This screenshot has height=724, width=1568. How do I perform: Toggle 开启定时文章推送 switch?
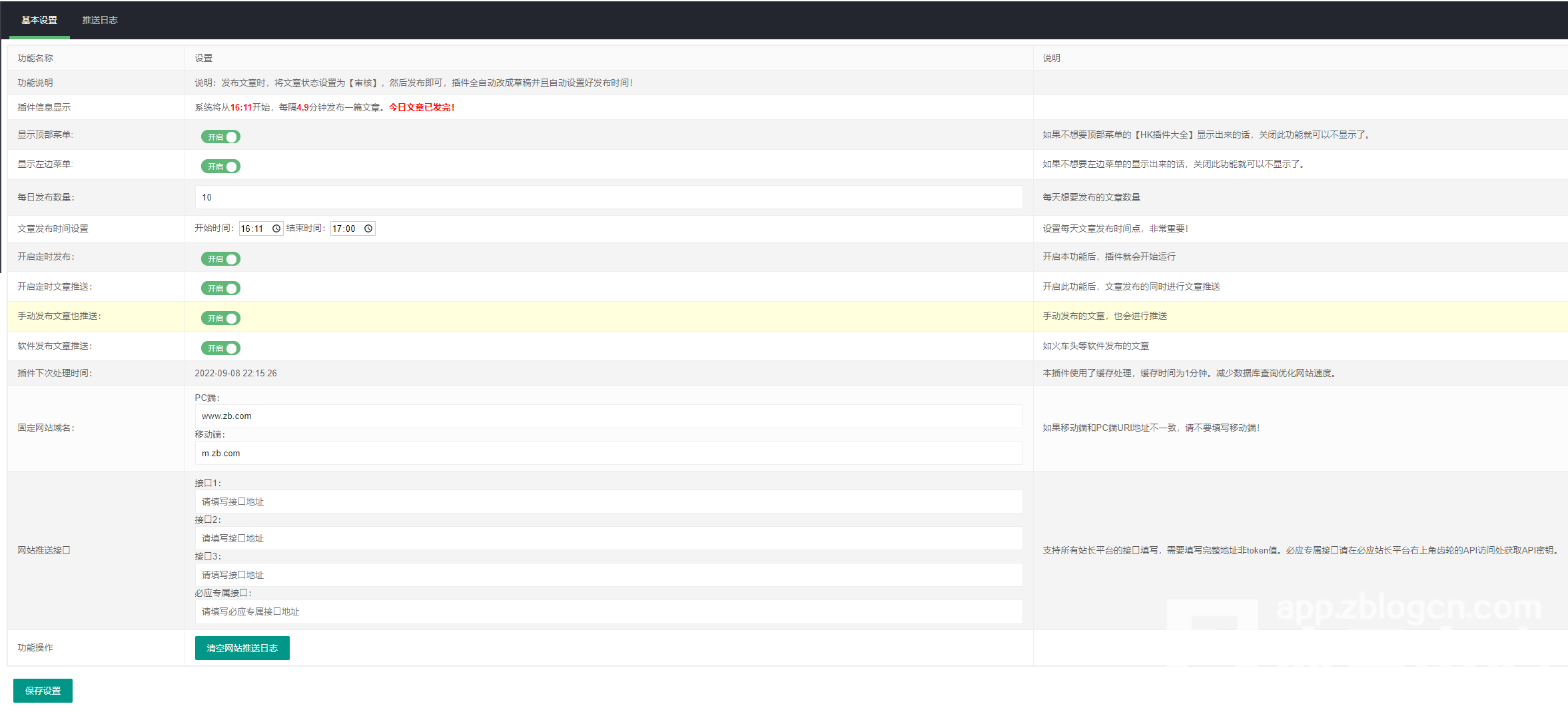tap(220, 288)
